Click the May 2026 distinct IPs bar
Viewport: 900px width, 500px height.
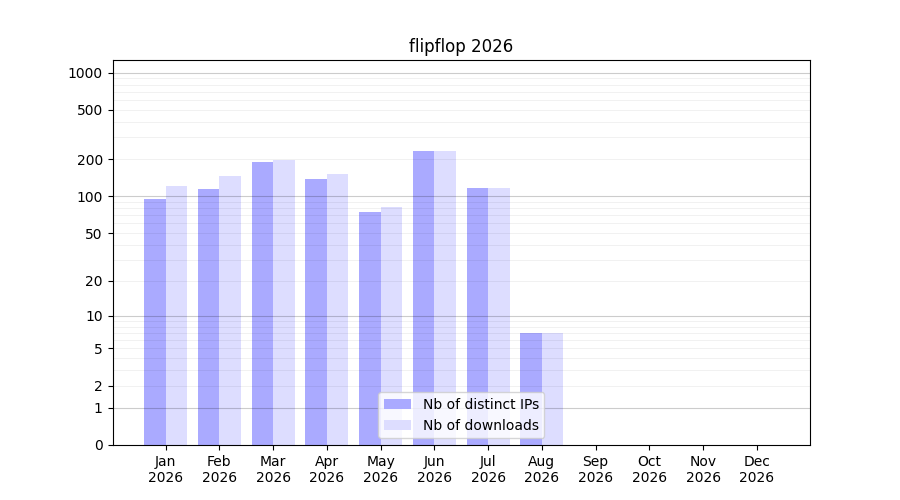[370, 328]
